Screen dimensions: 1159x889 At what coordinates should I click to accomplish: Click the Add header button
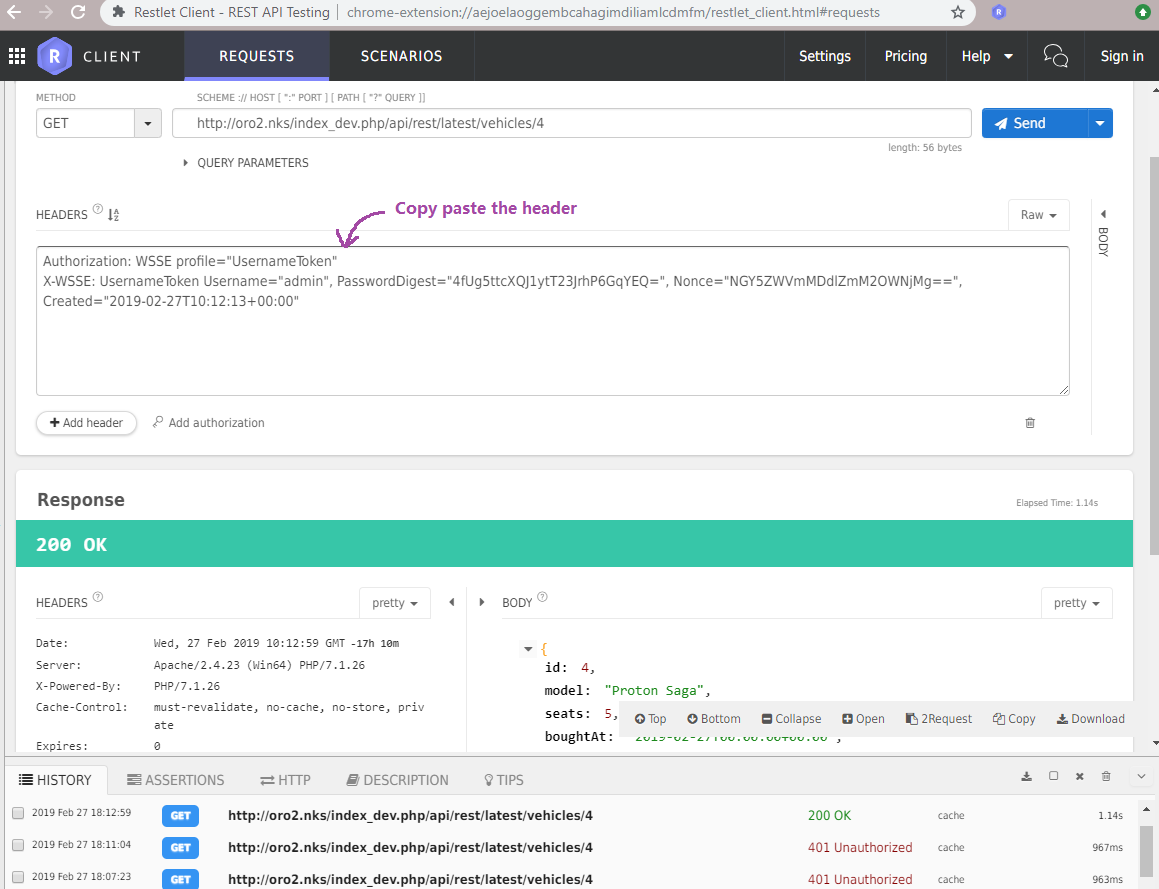pos(86,423)
